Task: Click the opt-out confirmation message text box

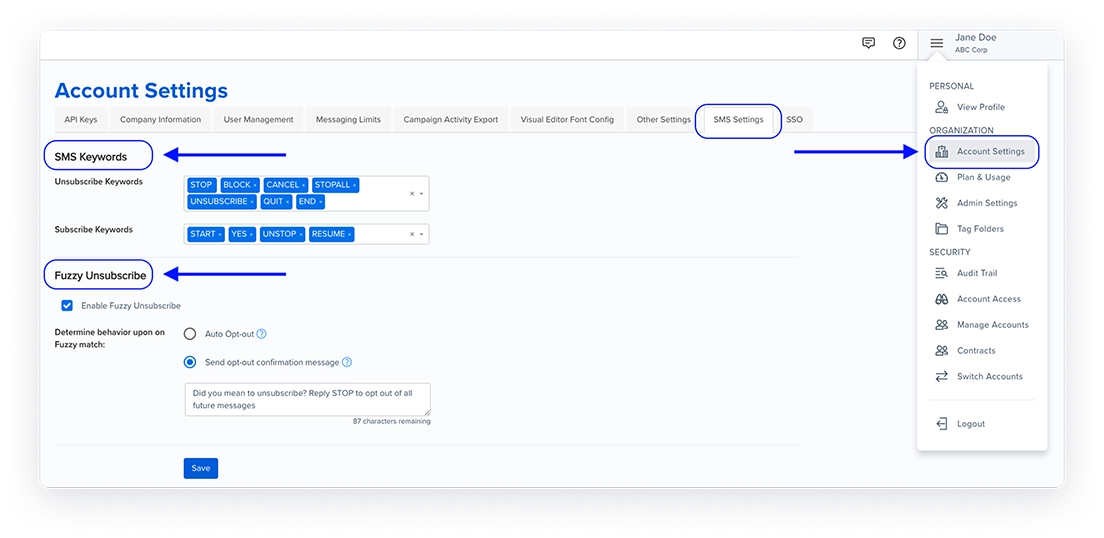Action: point(307,398)
